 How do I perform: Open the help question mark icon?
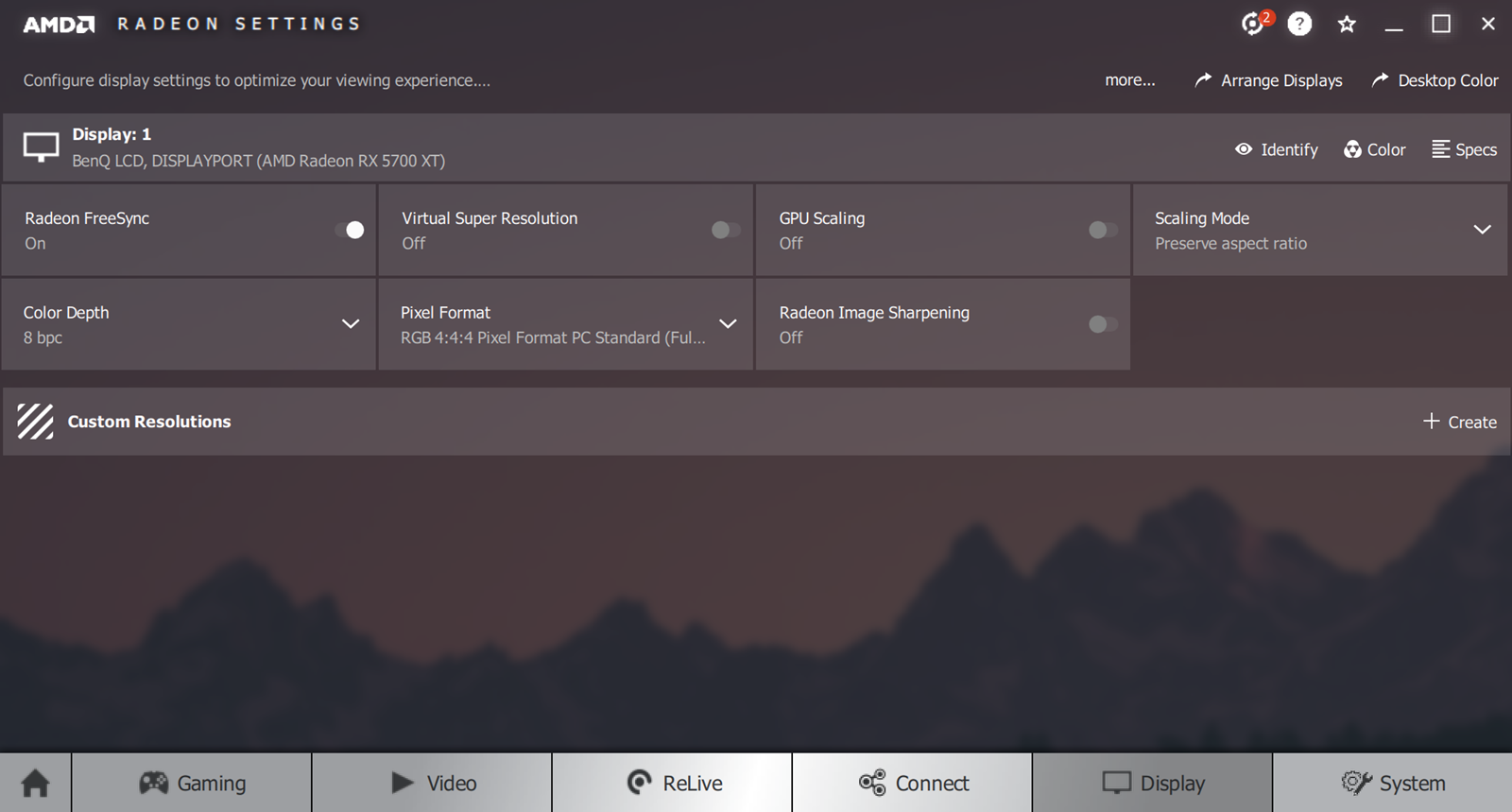tap(1299, 24)
